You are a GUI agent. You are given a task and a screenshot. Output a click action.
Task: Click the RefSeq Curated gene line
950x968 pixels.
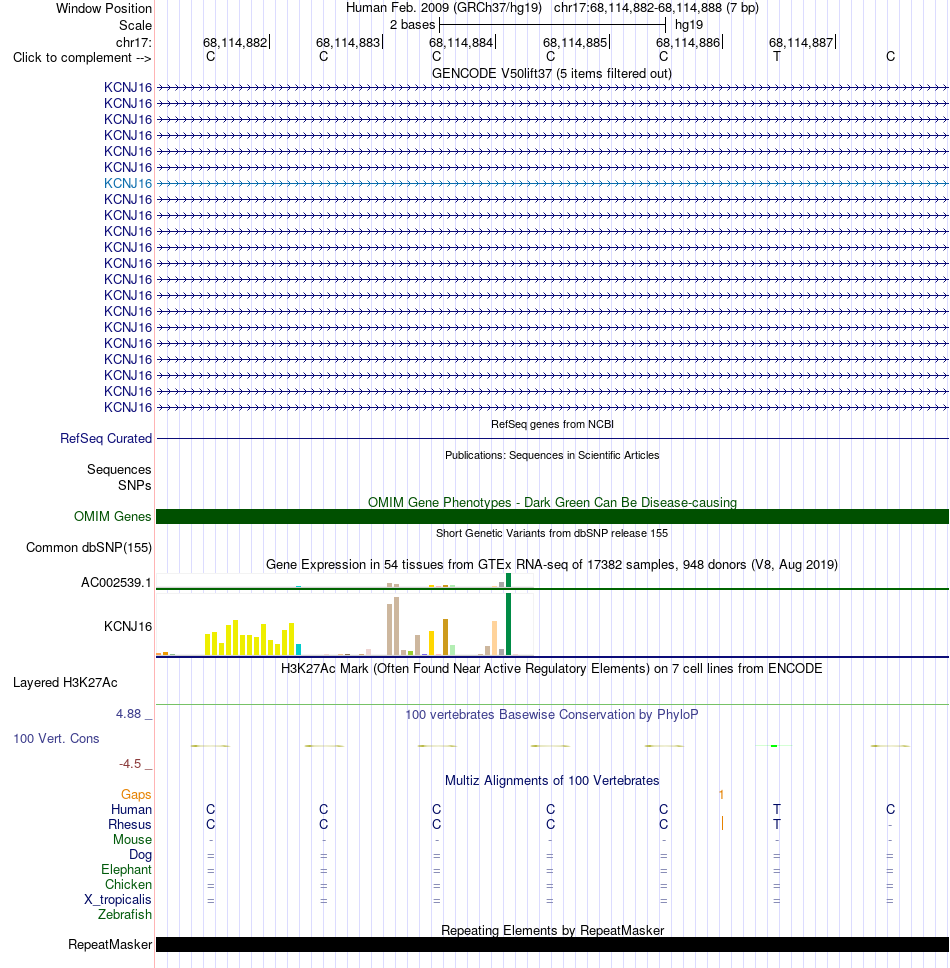[552, 438]
